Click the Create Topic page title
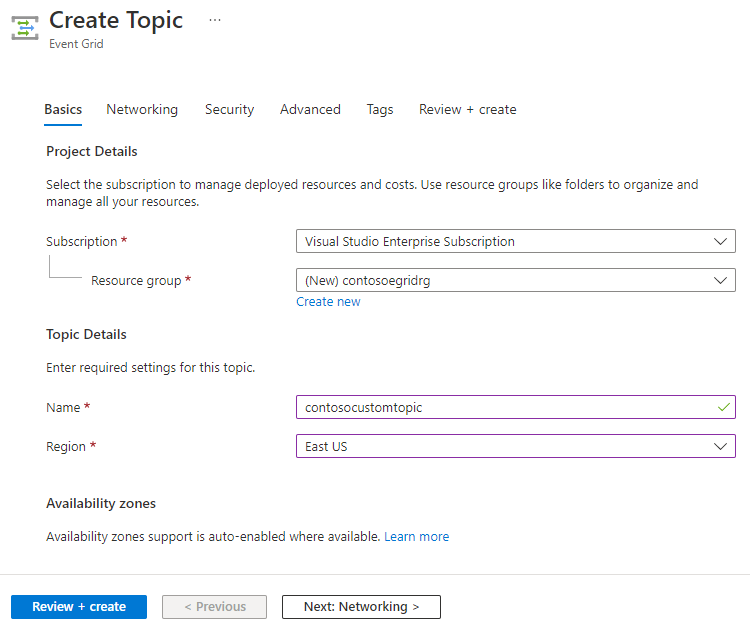The image size is (750, 639). 116,20
